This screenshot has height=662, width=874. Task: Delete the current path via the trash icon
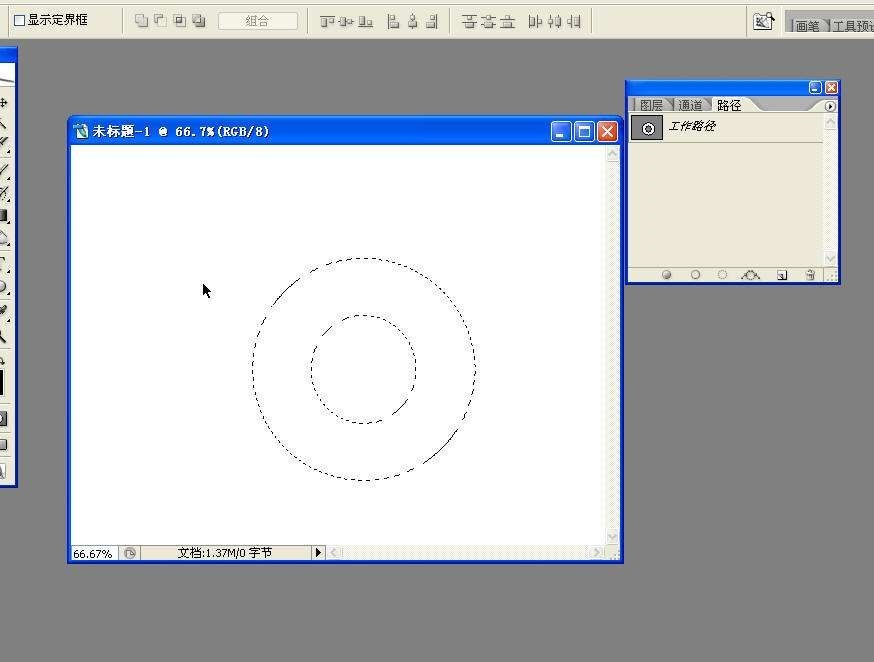tap(810, 274)
